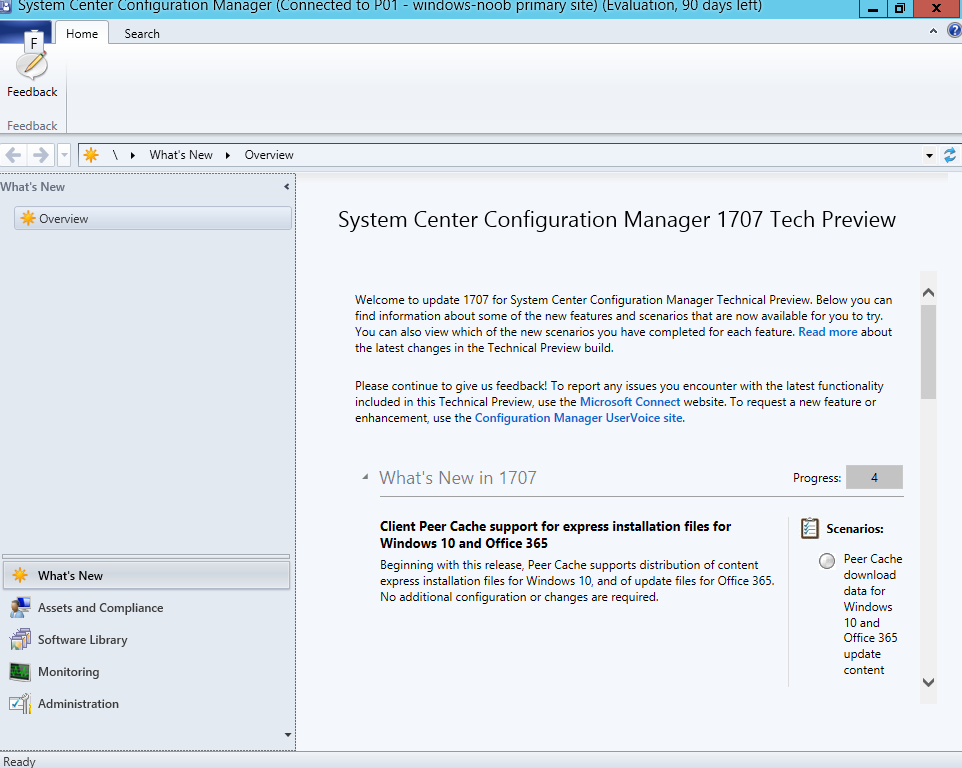Viewport: 962px width, 768px height.
Task: Click the Administration checklist icon
Action: click(20, 704)
